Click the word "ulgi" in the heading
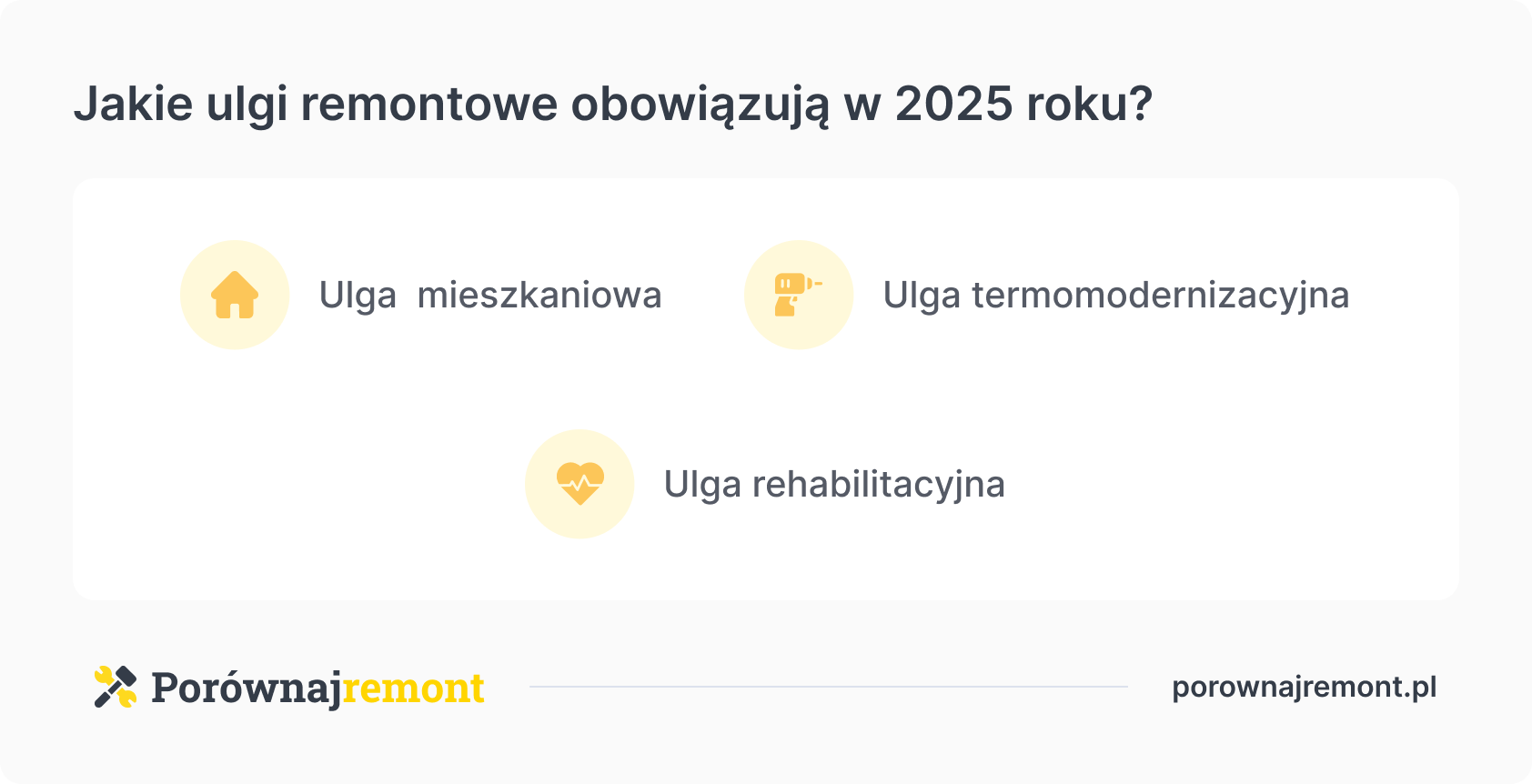 tap(247, 104)
